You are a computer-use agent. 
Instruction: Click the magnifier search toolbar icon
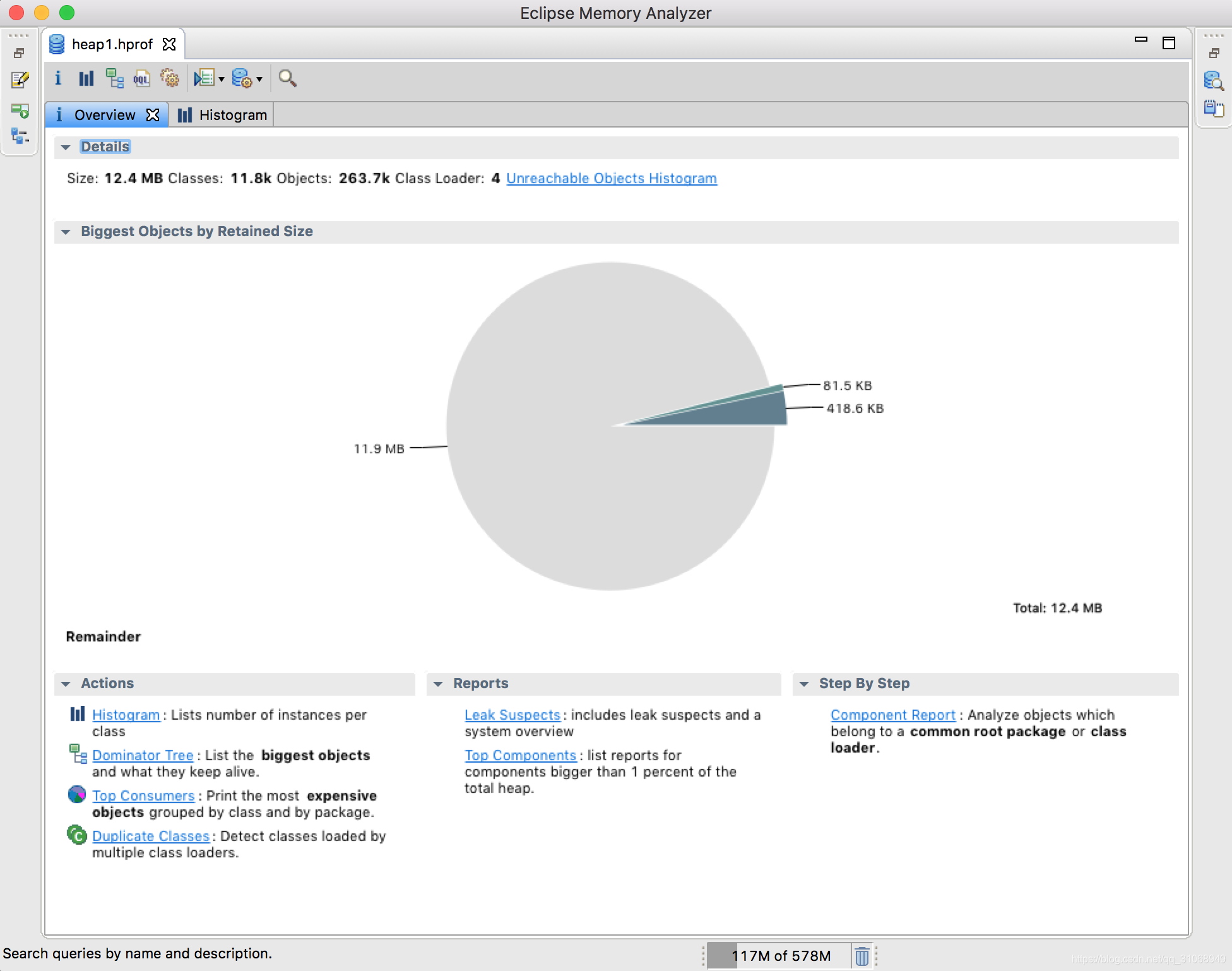pyautogui.click(x=287, y=78)
